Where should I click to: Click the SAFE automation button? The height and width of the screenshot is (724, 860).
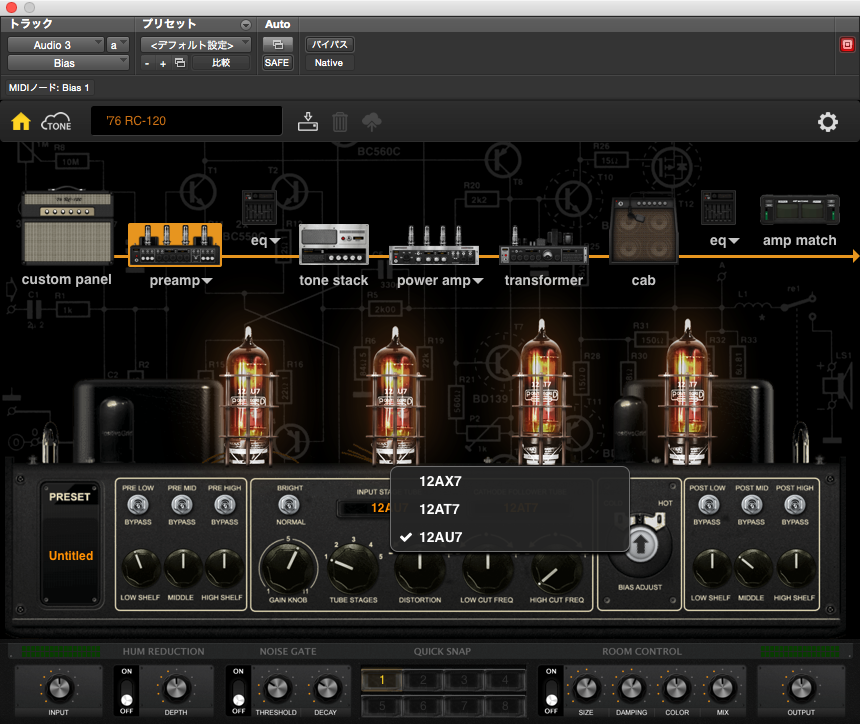click(x=277, y=63)
